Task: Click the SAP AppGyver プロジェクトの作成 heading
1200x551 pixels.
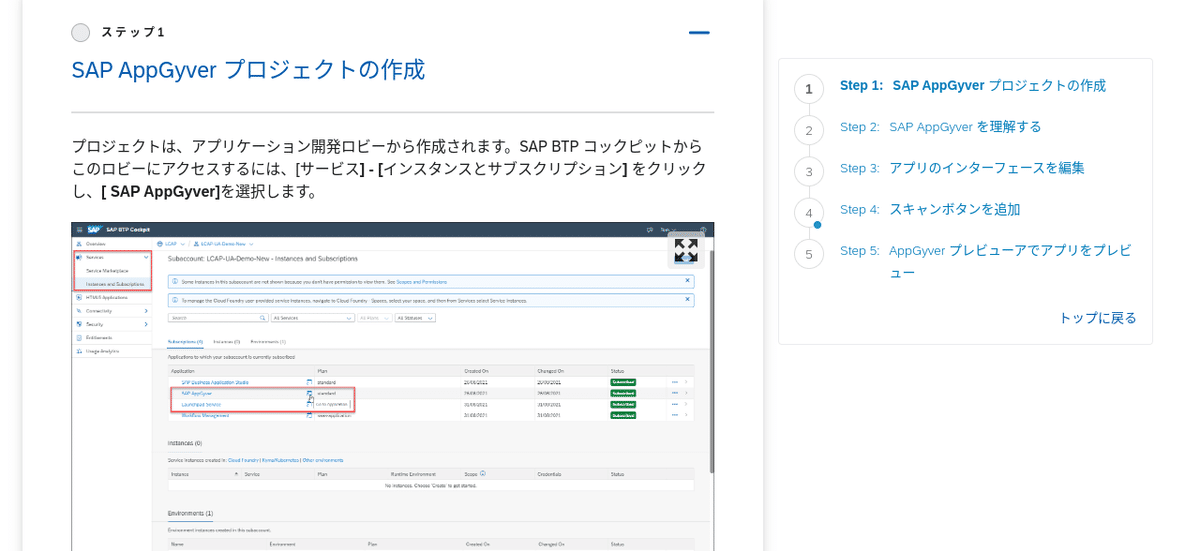Action: pyautogui.click(x=248, y=70)
